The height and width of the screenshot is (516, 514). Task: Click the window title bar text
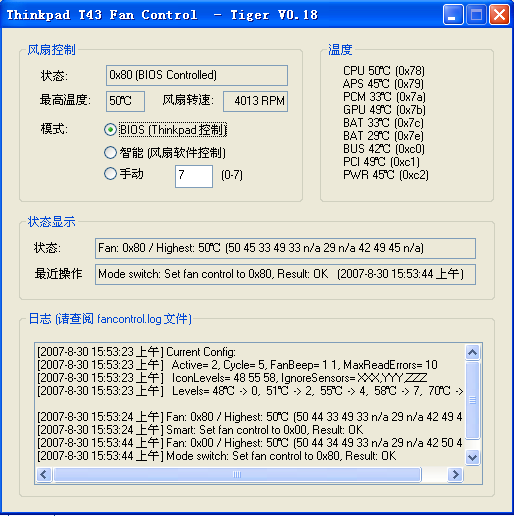point(162,15)
